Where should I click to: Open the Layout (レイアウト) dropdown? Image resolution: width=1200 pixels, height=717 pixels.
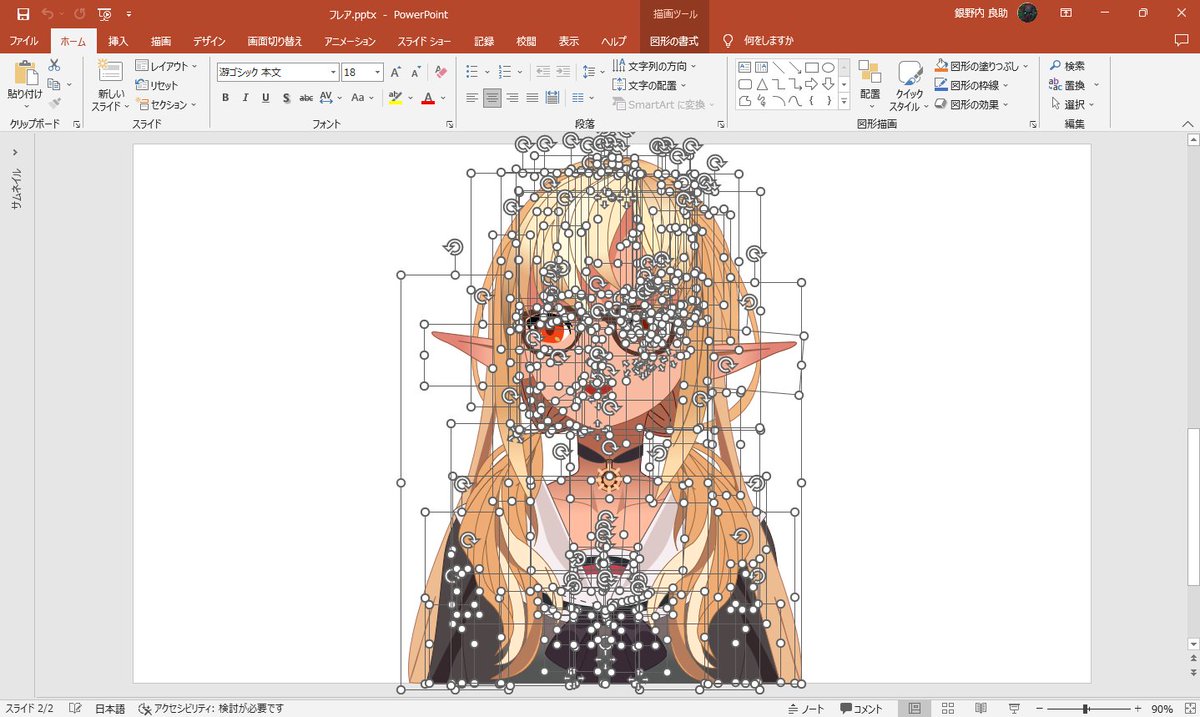click(x=166, y=66)
